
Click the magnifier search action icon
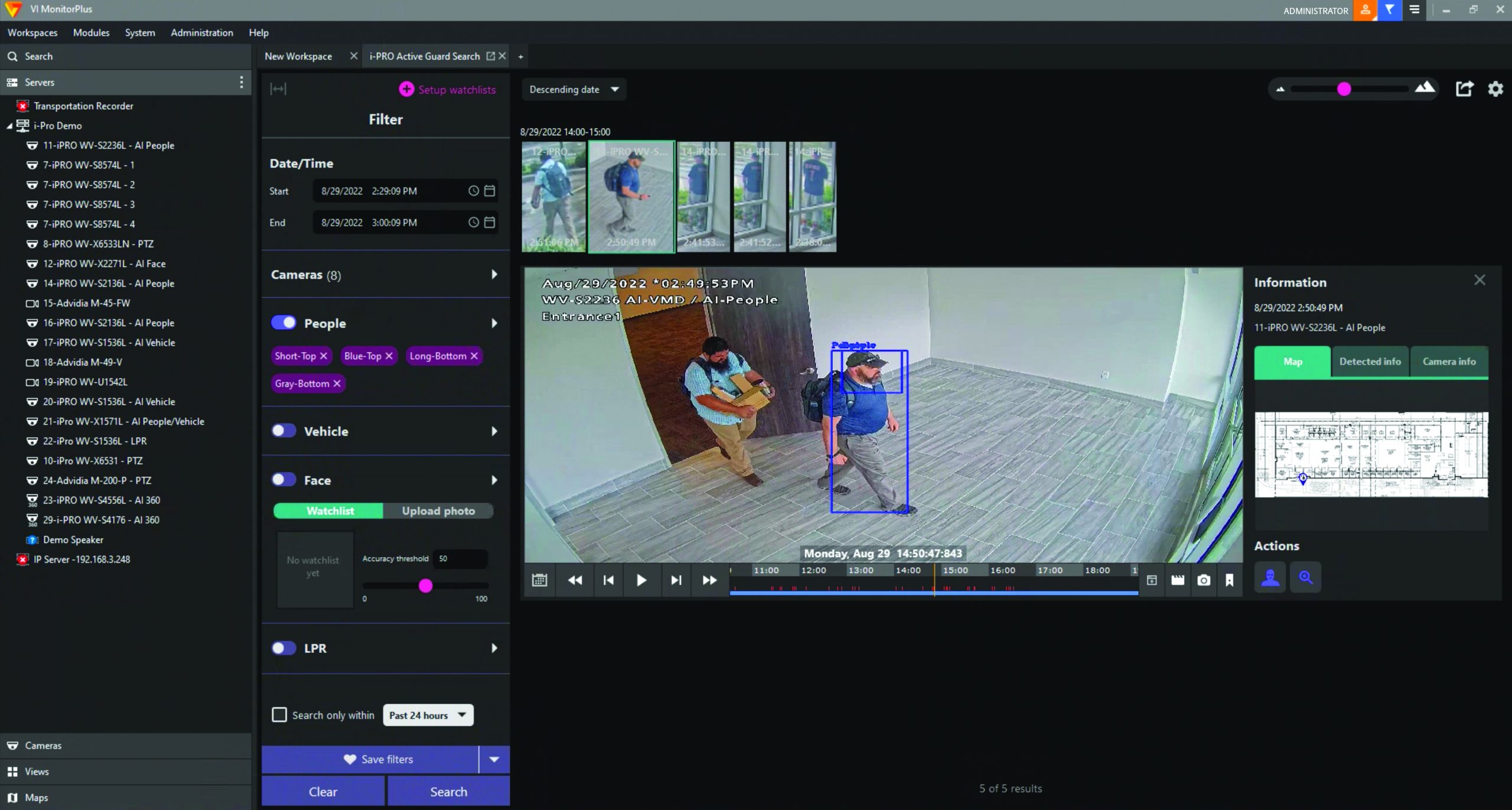point(1305,577)
